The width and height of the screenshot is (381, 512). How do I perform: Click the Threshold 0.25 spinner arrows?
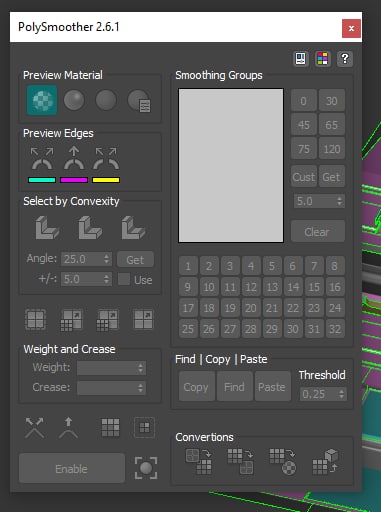click(342, 394)
